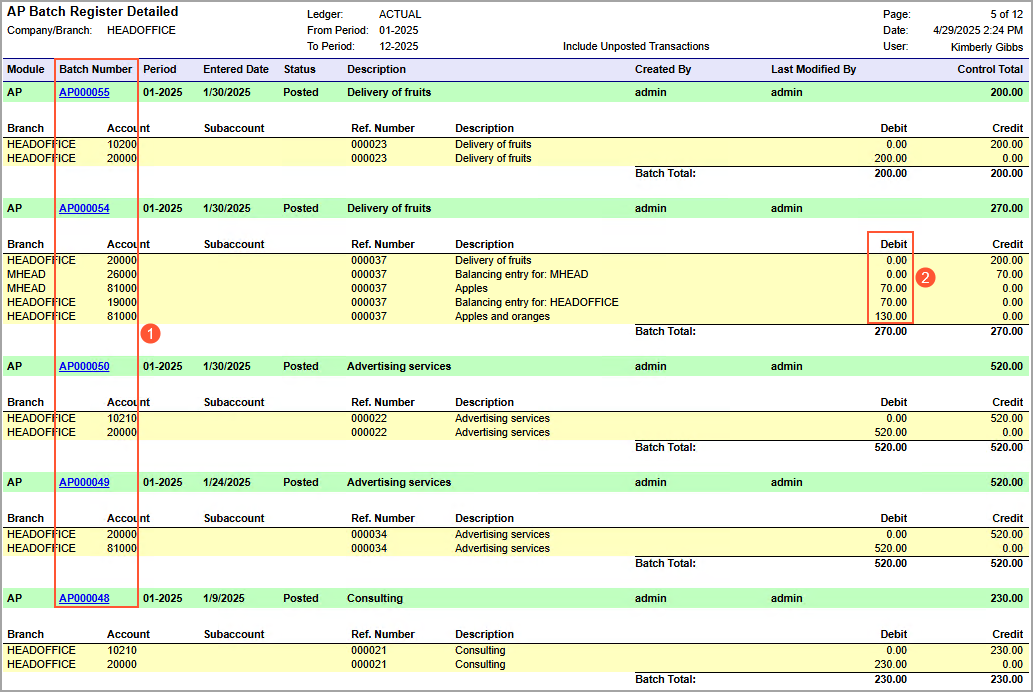1033x692 pixels.
Task: Click Batch Total label under AP000048 lines
Action: 665,679
